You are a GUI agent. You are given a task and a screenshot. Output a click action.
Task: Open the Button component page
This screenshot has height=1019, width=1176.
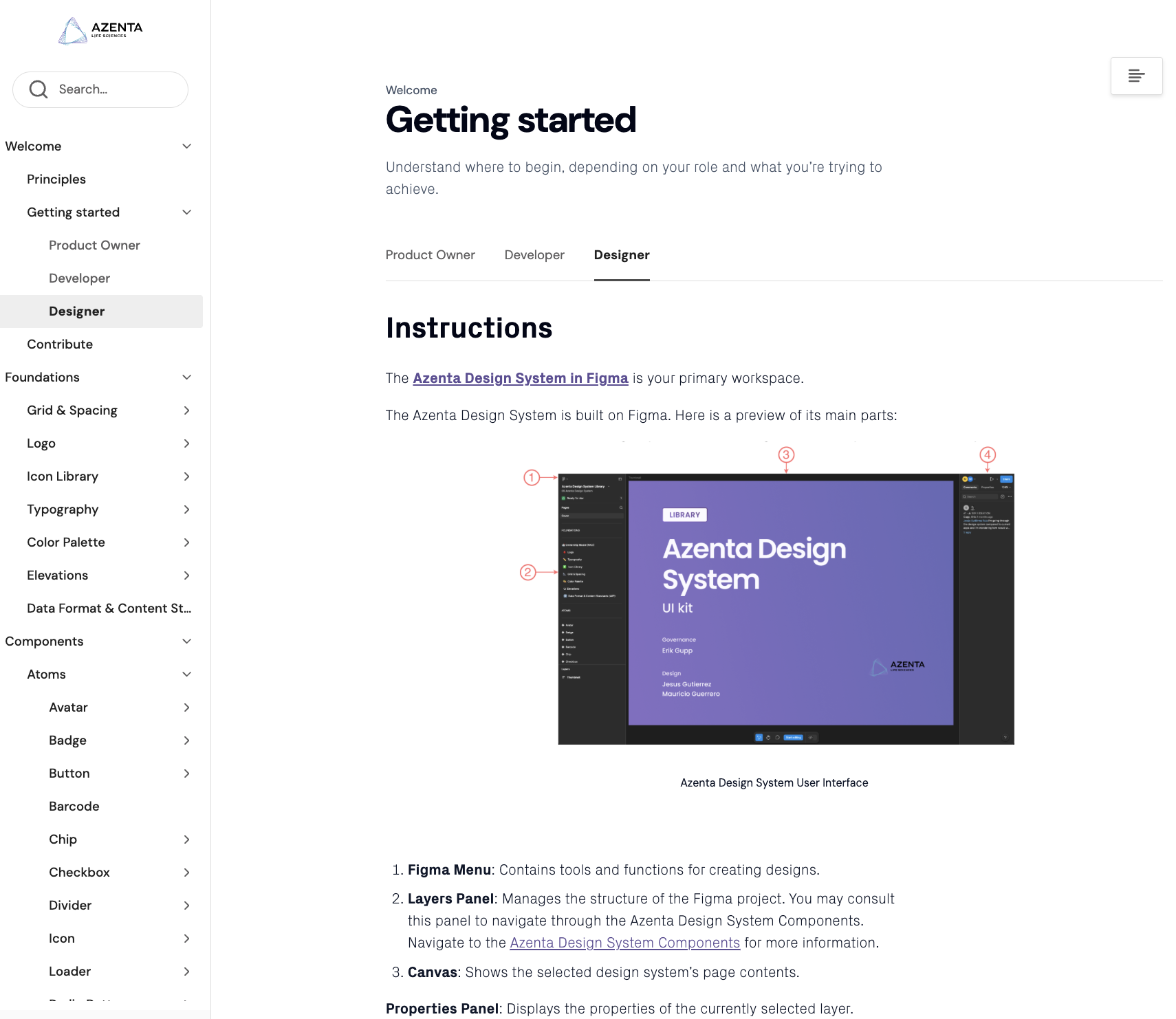point(69,774)
